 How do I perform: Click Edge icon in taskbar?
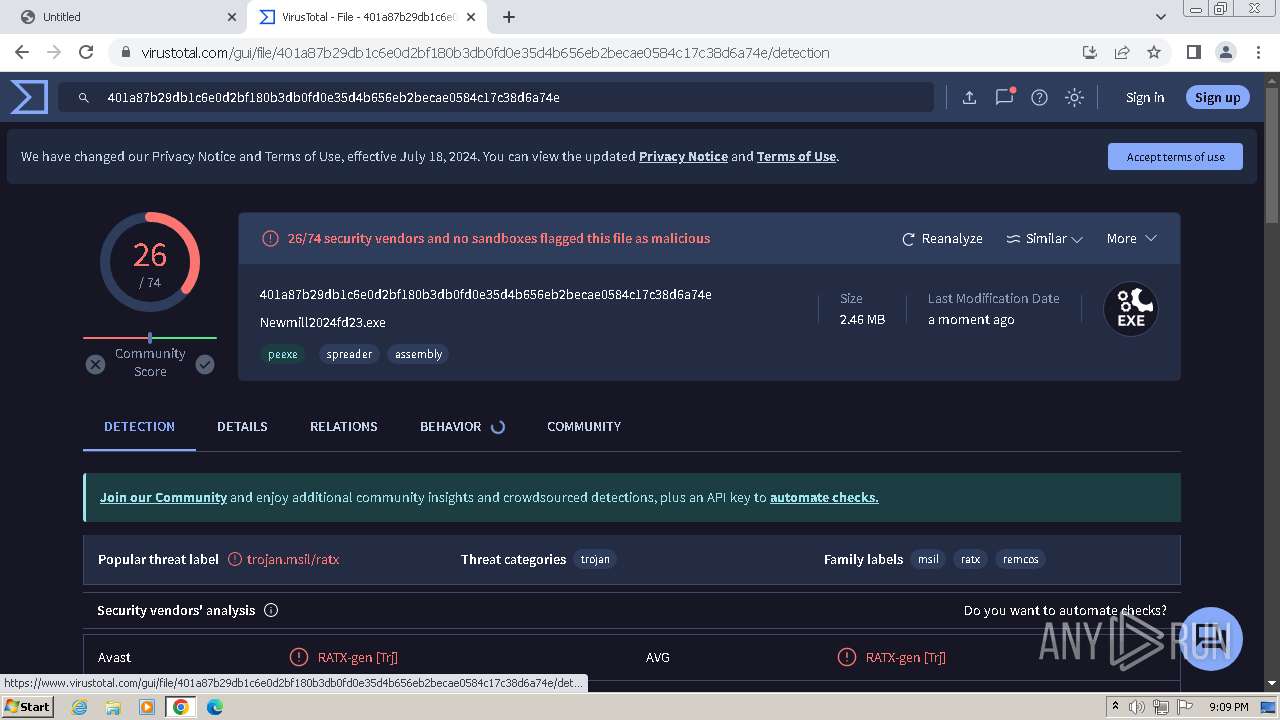[214, 707]
